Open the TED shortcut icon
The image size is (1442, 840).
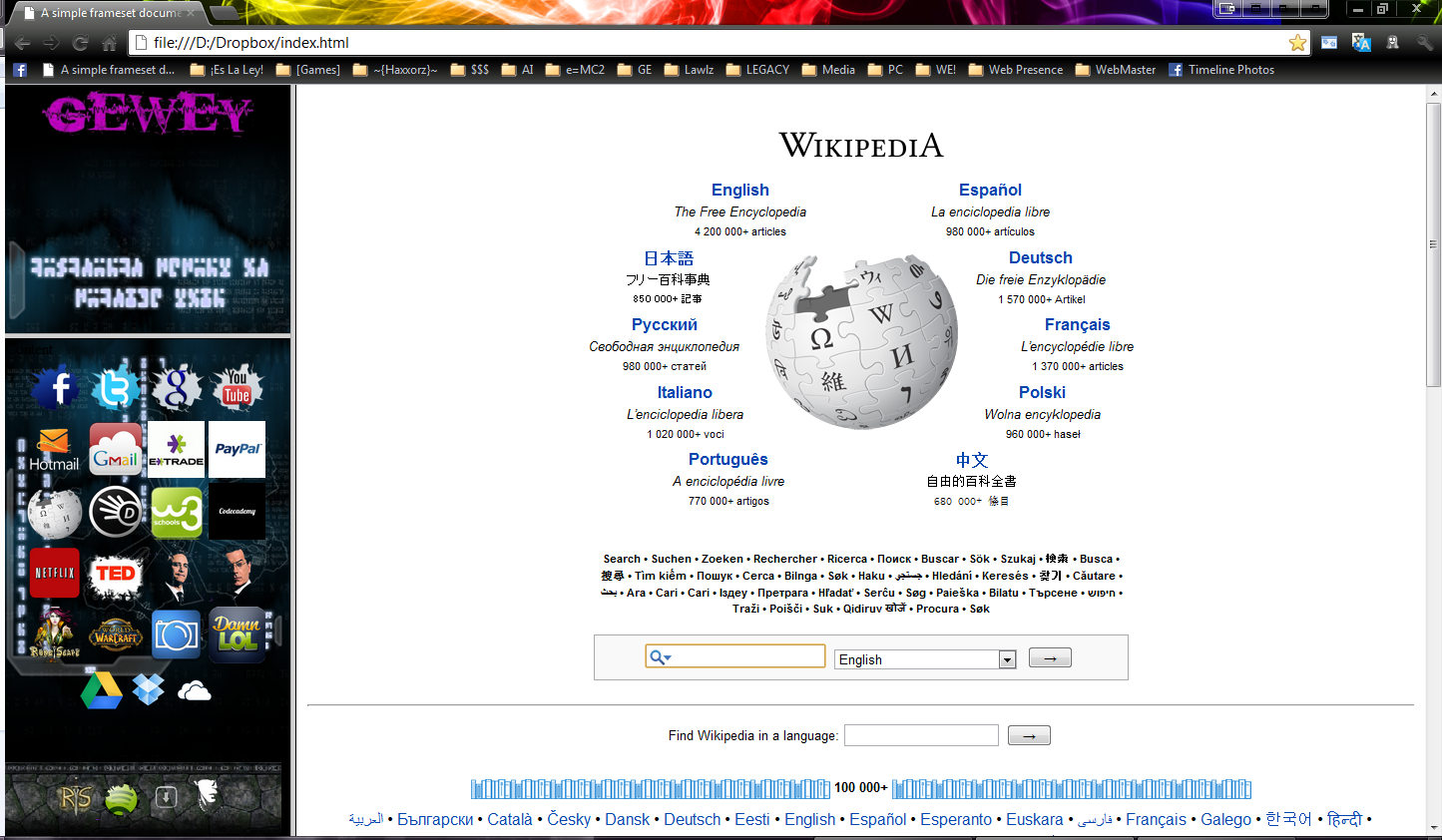coord(116,574)
